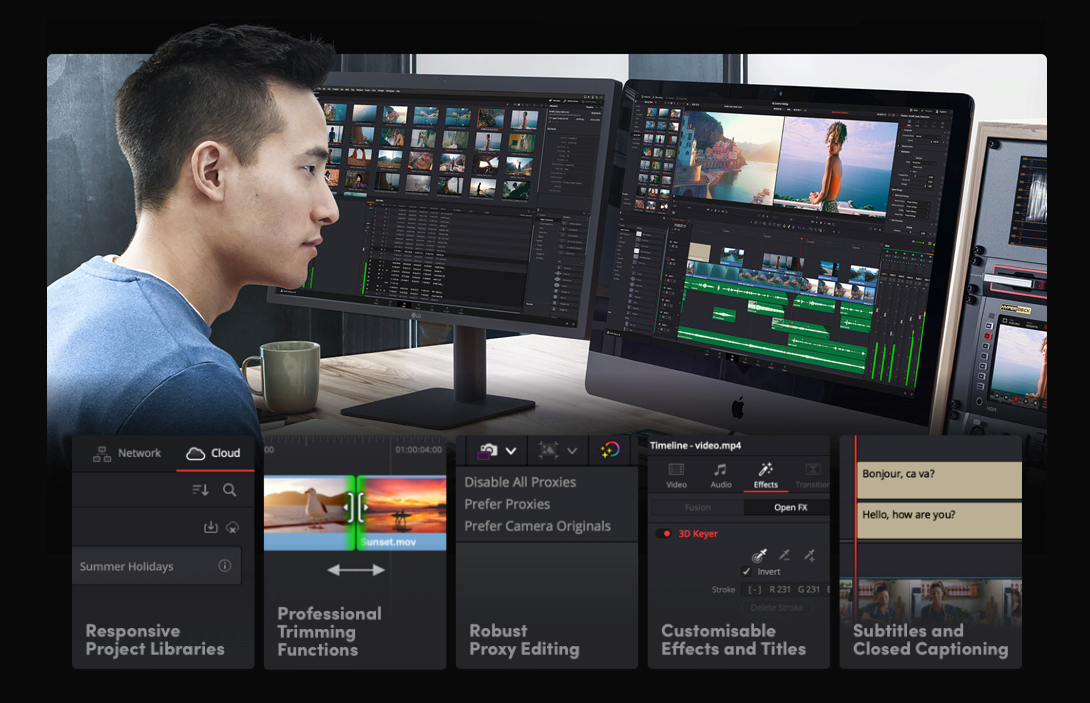Screen dimensions: 1090x703
Task: Toggle the 3D Keyer enable switch
Action: tap(663, 534)
